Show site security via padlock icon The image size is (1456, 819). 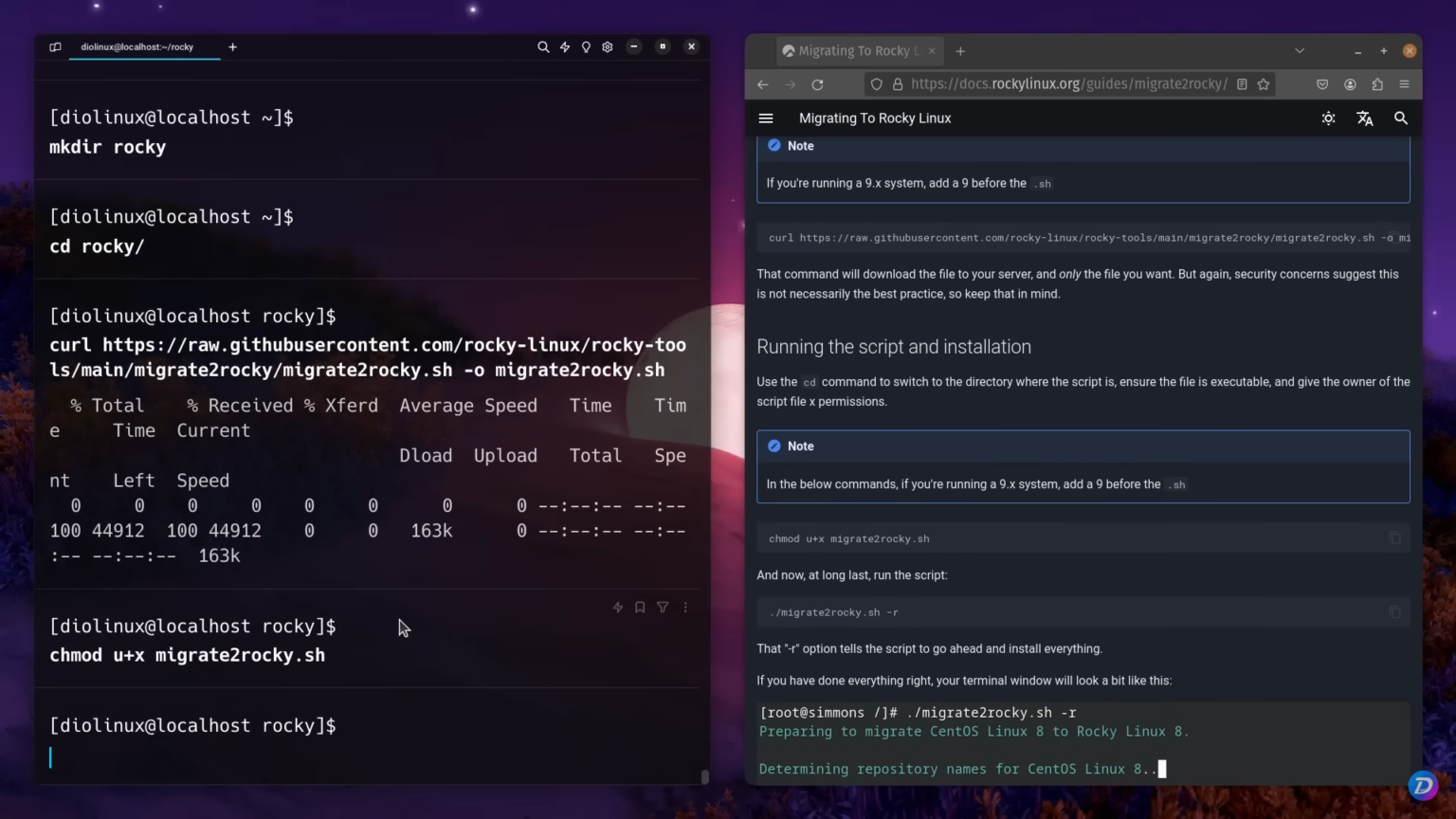coord(898,84)
